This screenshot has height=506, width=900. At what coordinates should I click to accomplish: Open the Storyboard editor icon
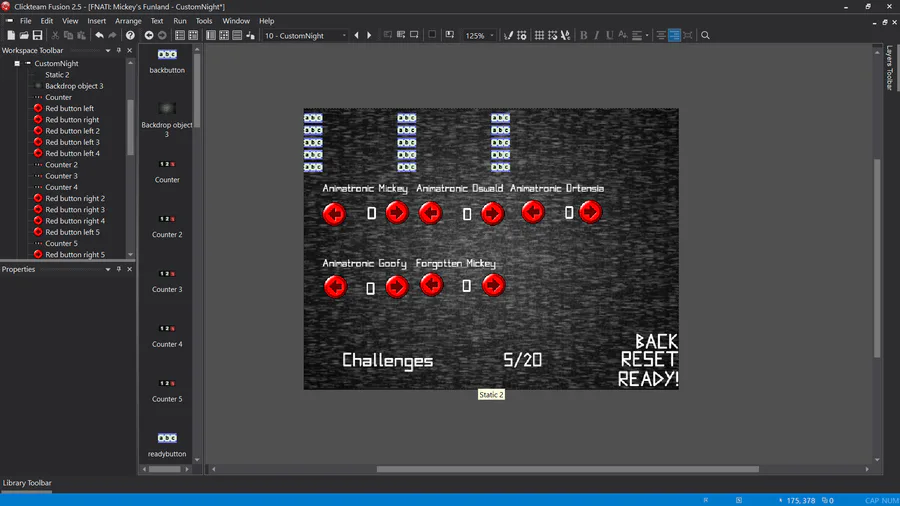coord(180,36)
